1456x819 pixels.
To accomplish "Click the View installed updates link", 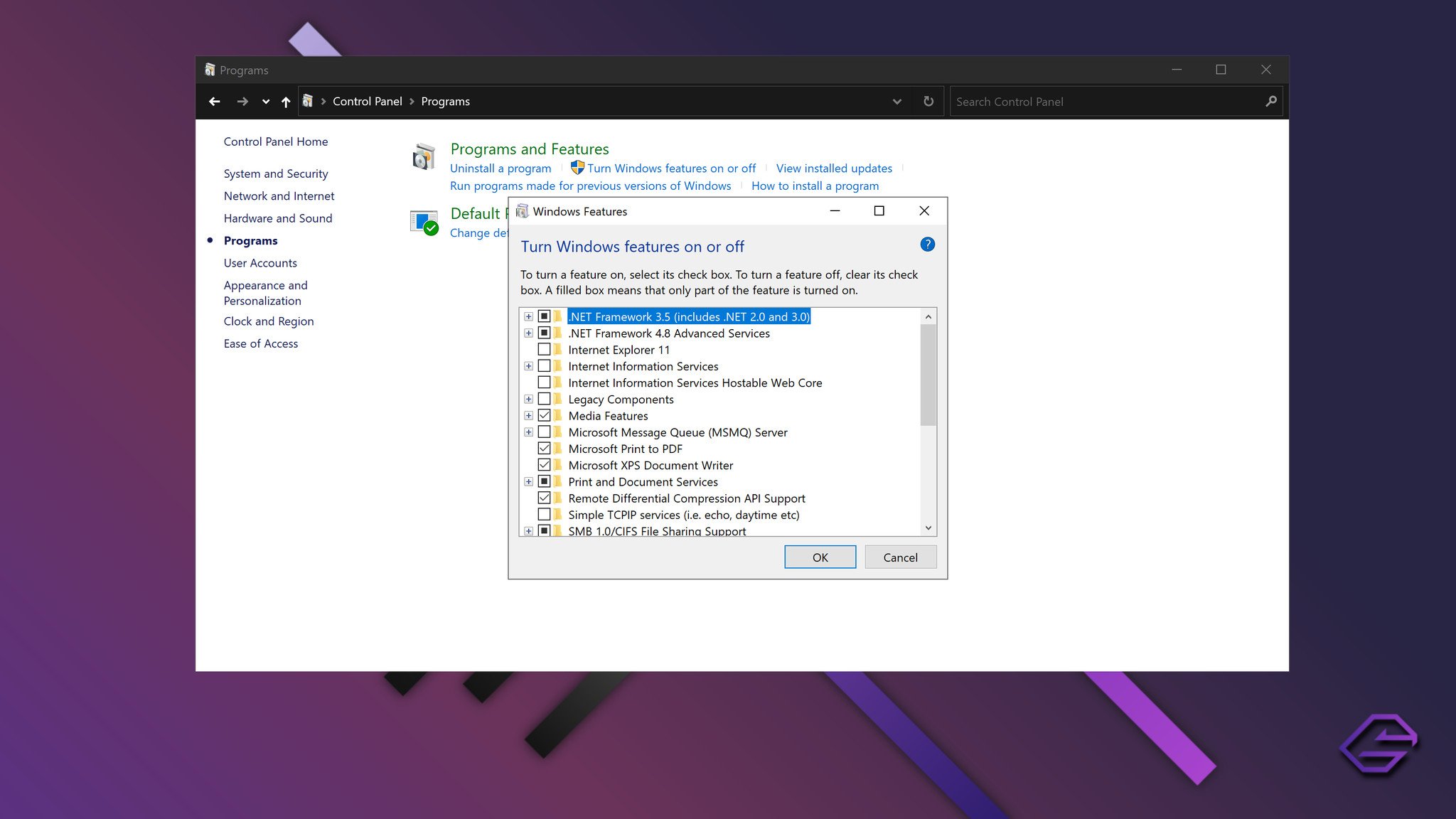I will (834, 168).
